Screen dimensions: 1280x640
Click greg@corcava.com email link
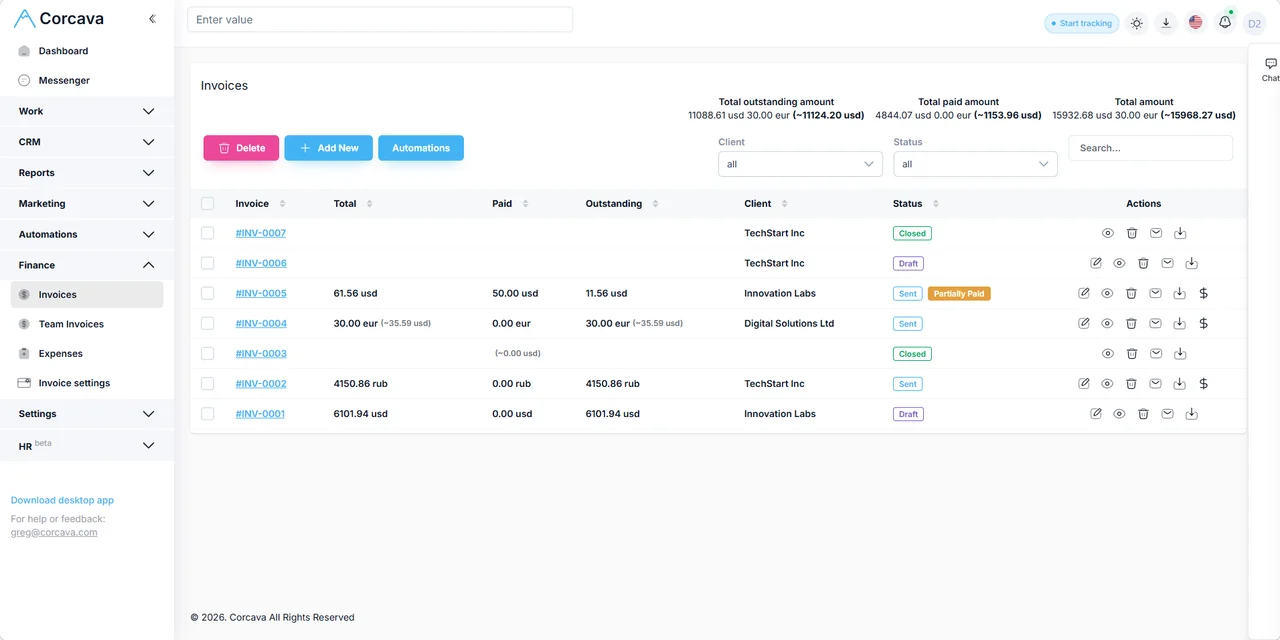54,532
